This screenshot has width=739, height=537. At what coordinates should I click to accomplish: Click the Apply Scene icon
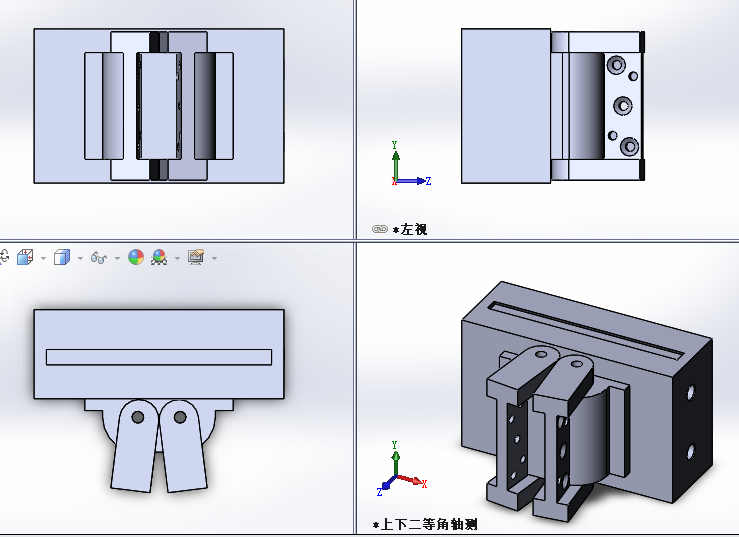point(160,257)
